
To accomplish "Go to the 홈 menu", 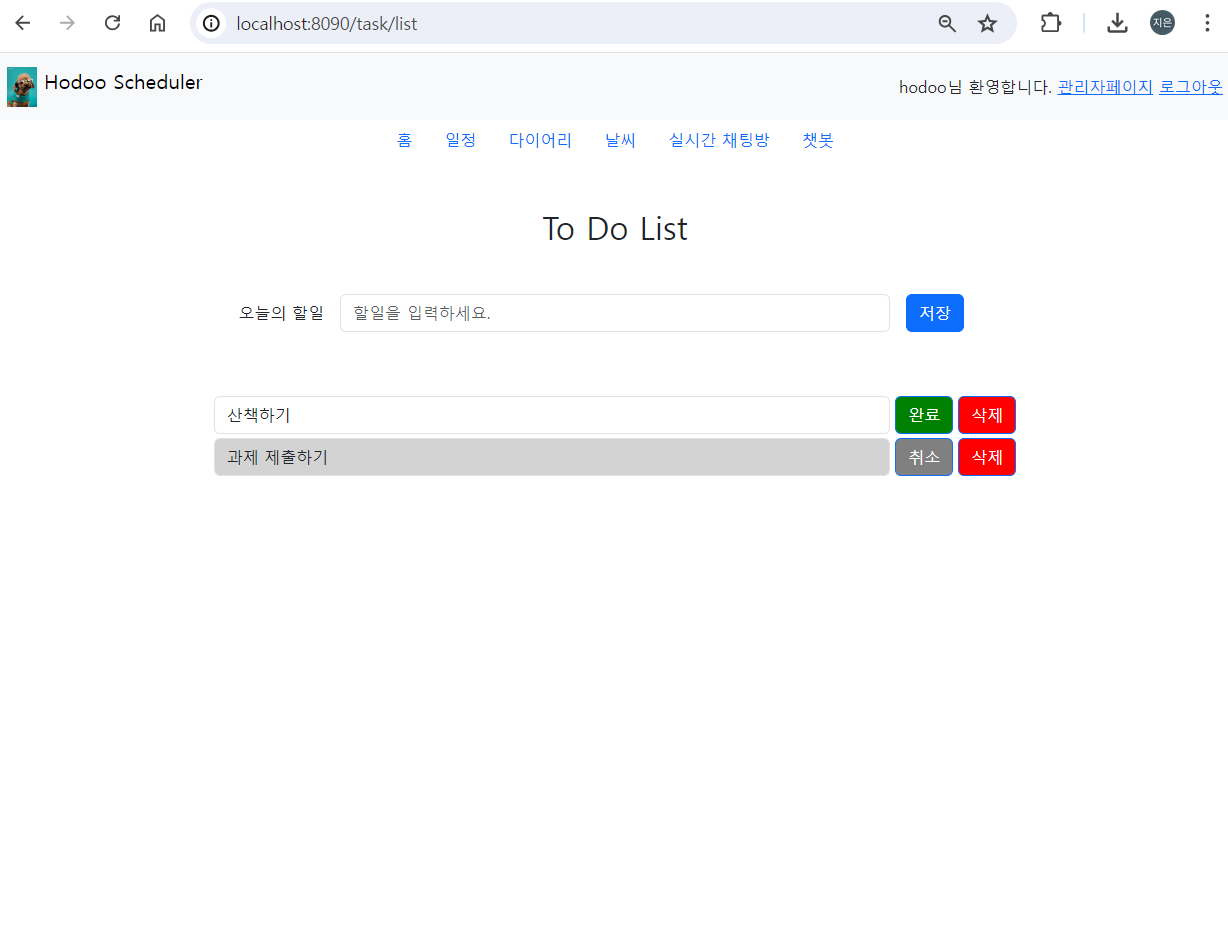I will (404, 140).
